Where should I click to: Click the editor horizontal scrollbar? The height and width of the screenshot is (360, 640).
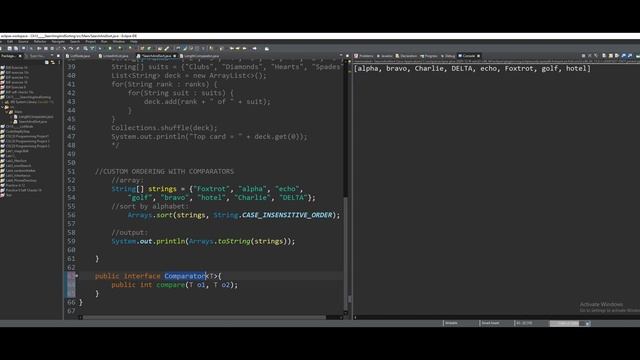point(204,317)
